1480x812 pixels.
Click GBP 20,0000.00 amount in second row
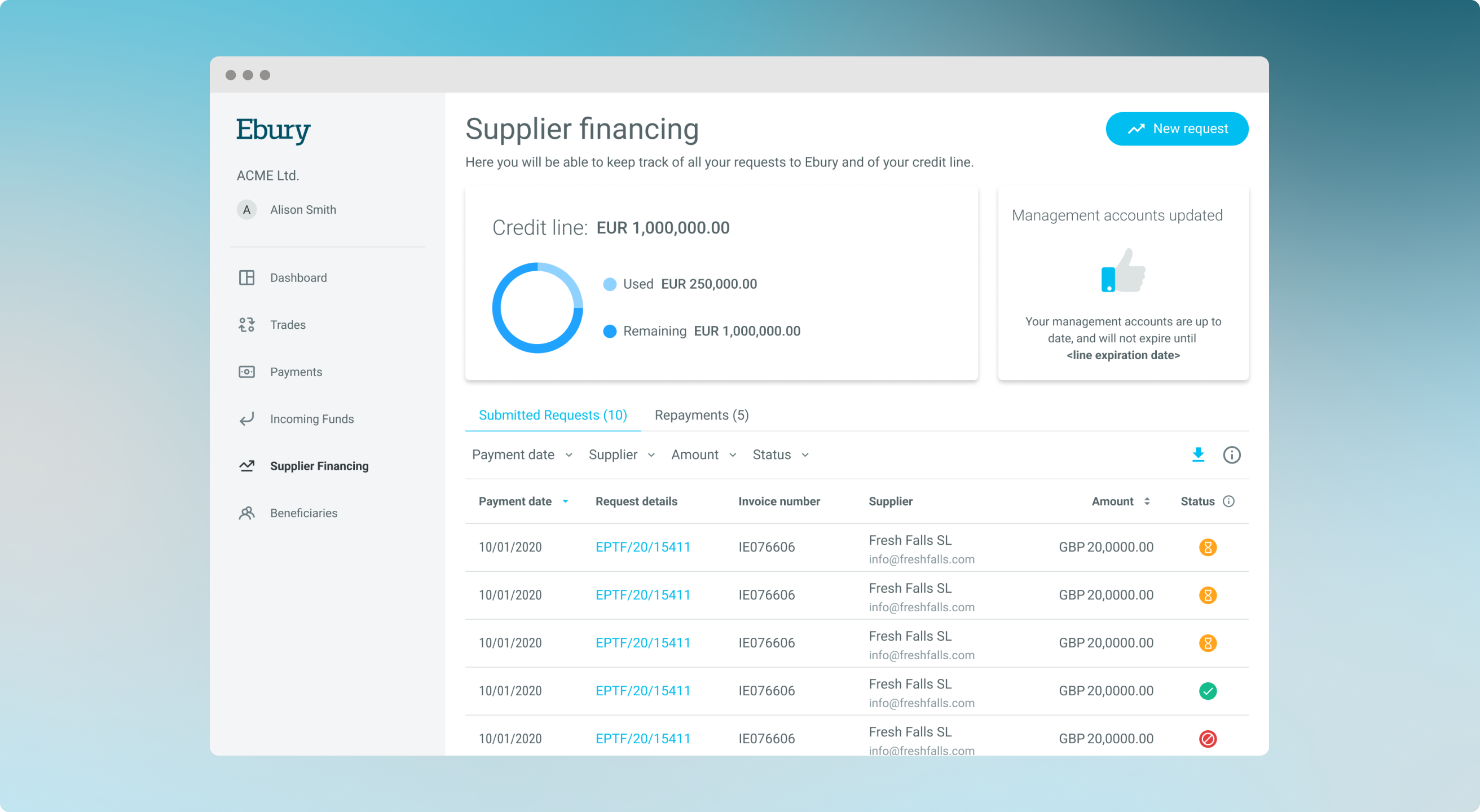pyautogui.click(x=1105, y=595)
